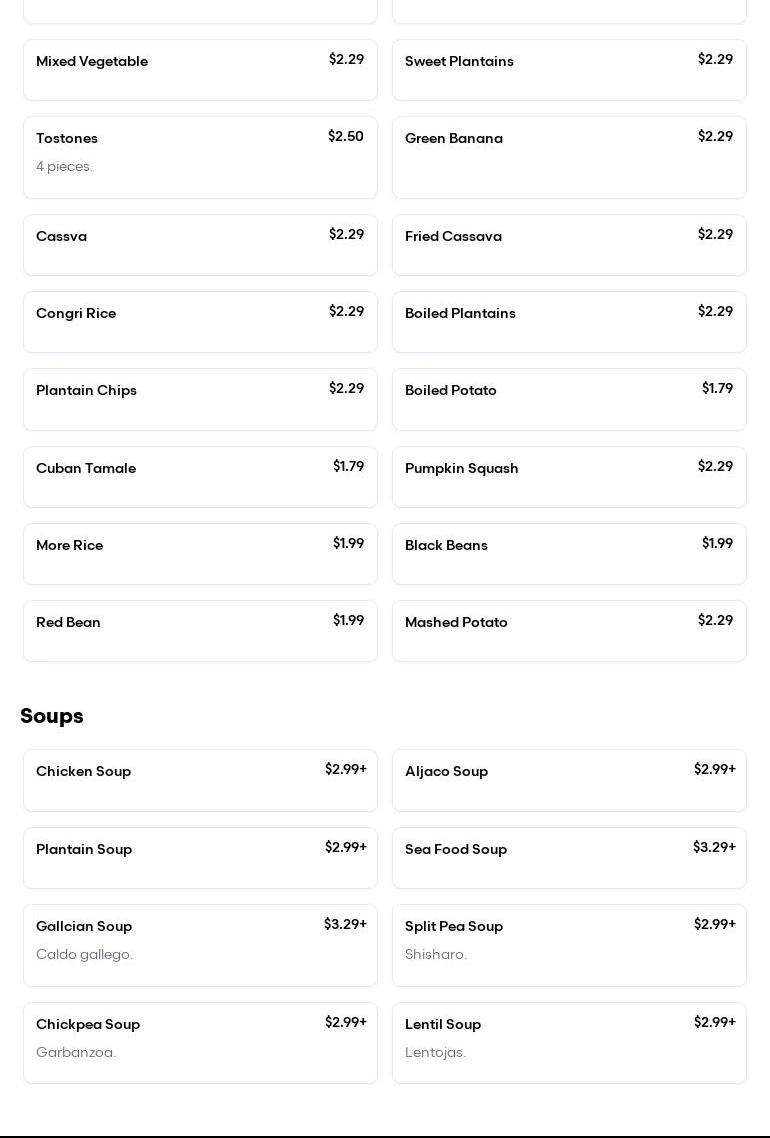
Task: Select the Boiled Potato item
Action: (x=569, y=399)
